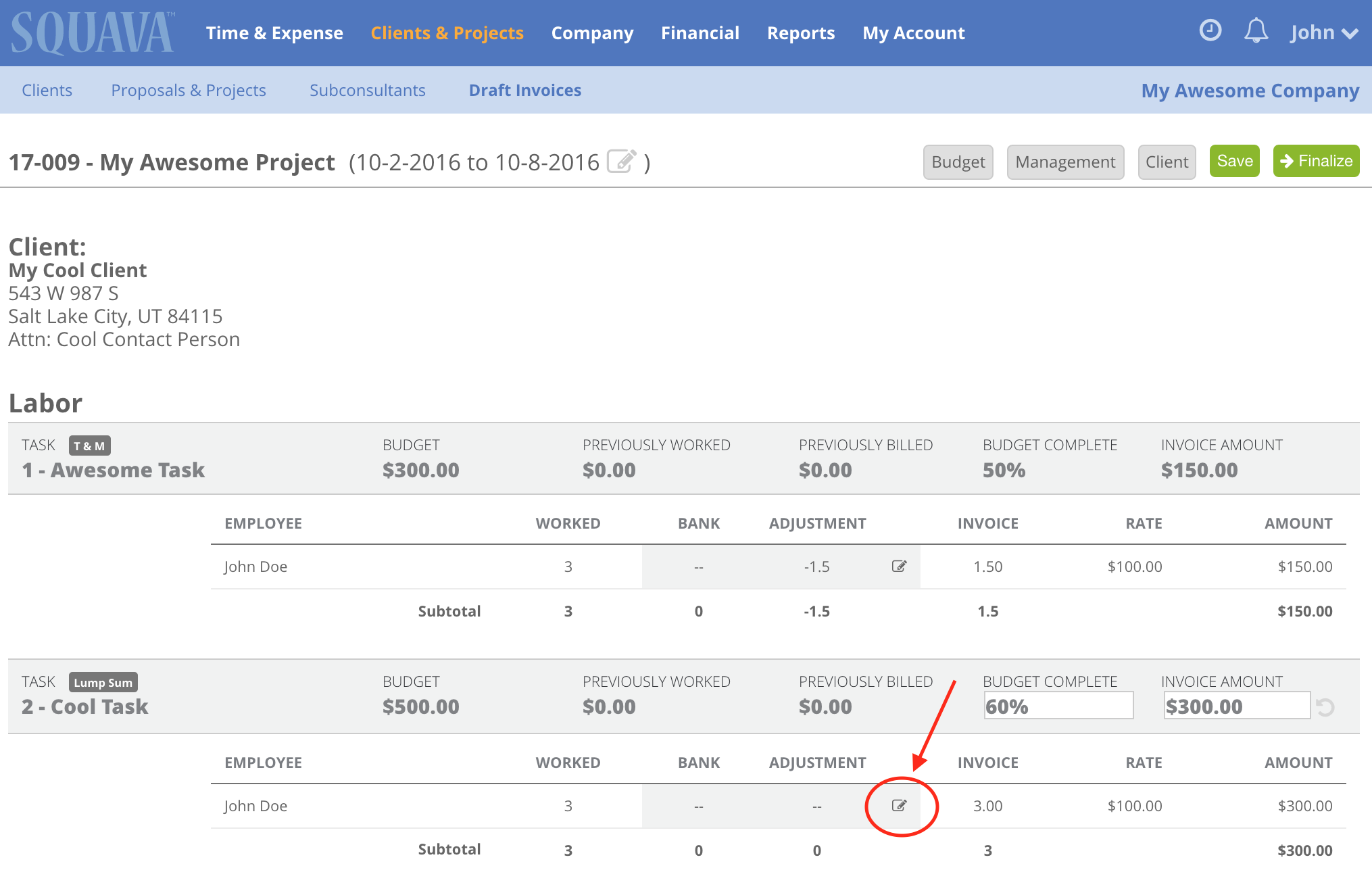Click 'My Cool Client' name
This screenshot has width=1372, height=891.
pyautogui.click(x=77, y=270)
